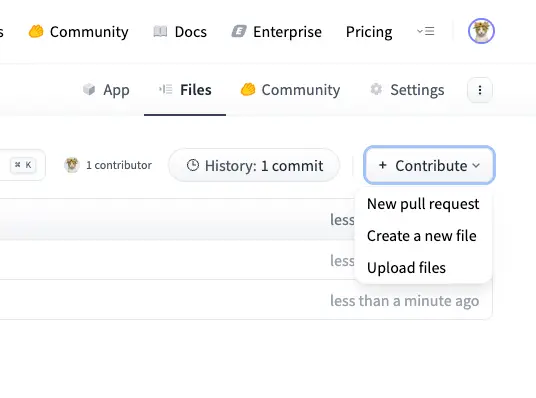
Task: Click the hands emoji beside top Community
Action: (36, 31)
